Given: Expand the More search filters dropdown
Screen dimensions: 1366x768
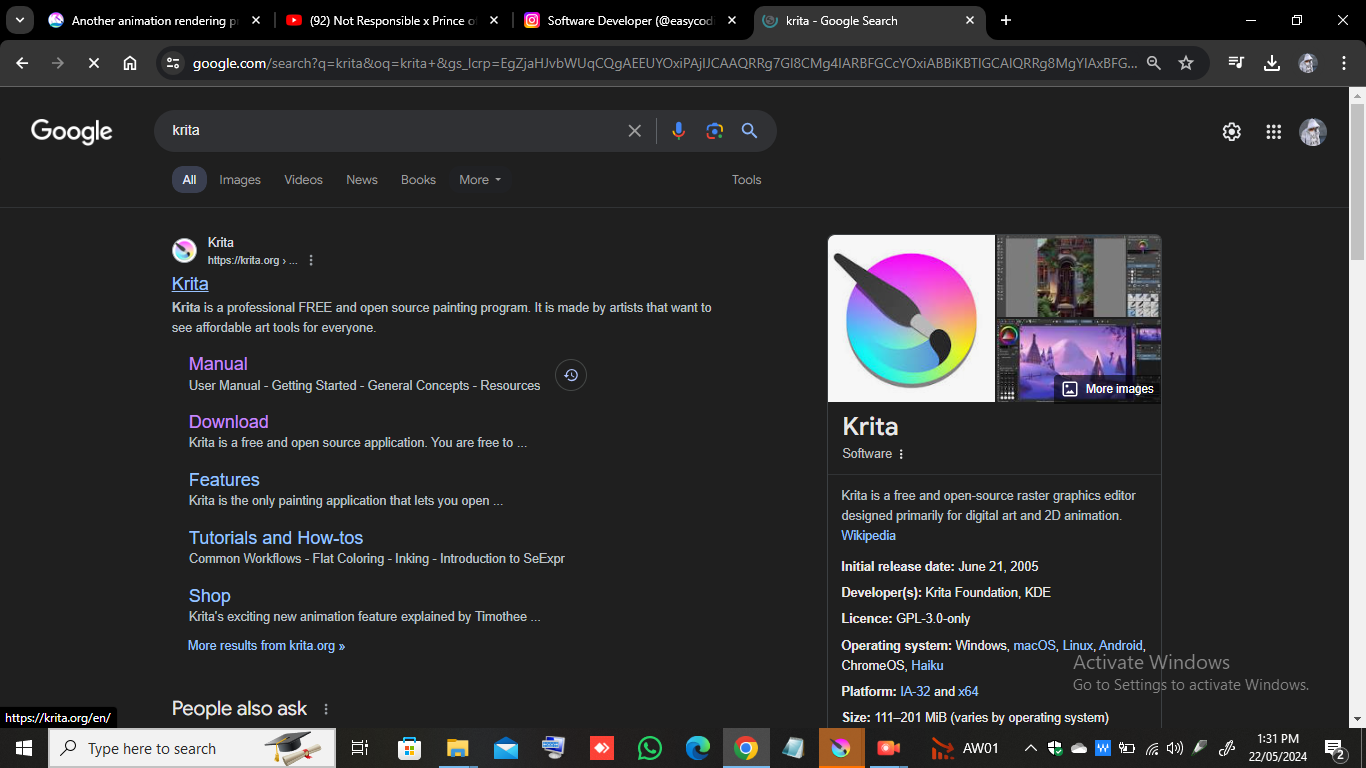Looking at the screenshot, I should tap(480, 180).
